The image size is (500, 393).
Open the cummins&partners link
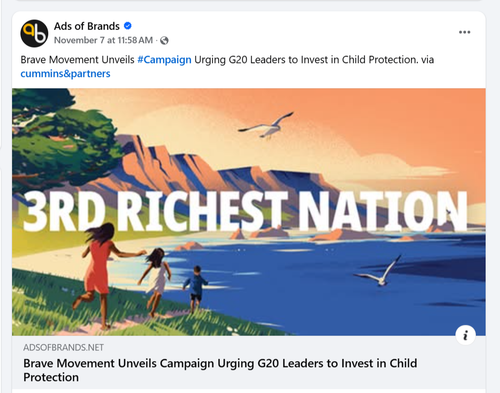pyautogui.click(x=65, y=74)
